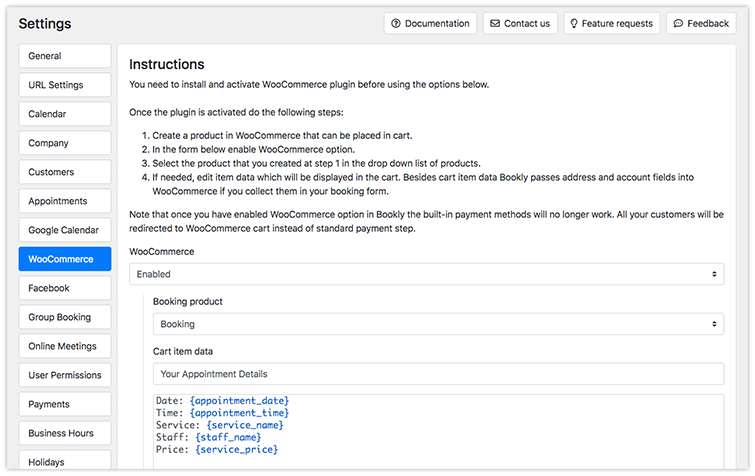Image resolution: width=755 pixels, height=476 pixels.
Task: Click the Feedback speech bubble icon
Action: pos(678,24)
